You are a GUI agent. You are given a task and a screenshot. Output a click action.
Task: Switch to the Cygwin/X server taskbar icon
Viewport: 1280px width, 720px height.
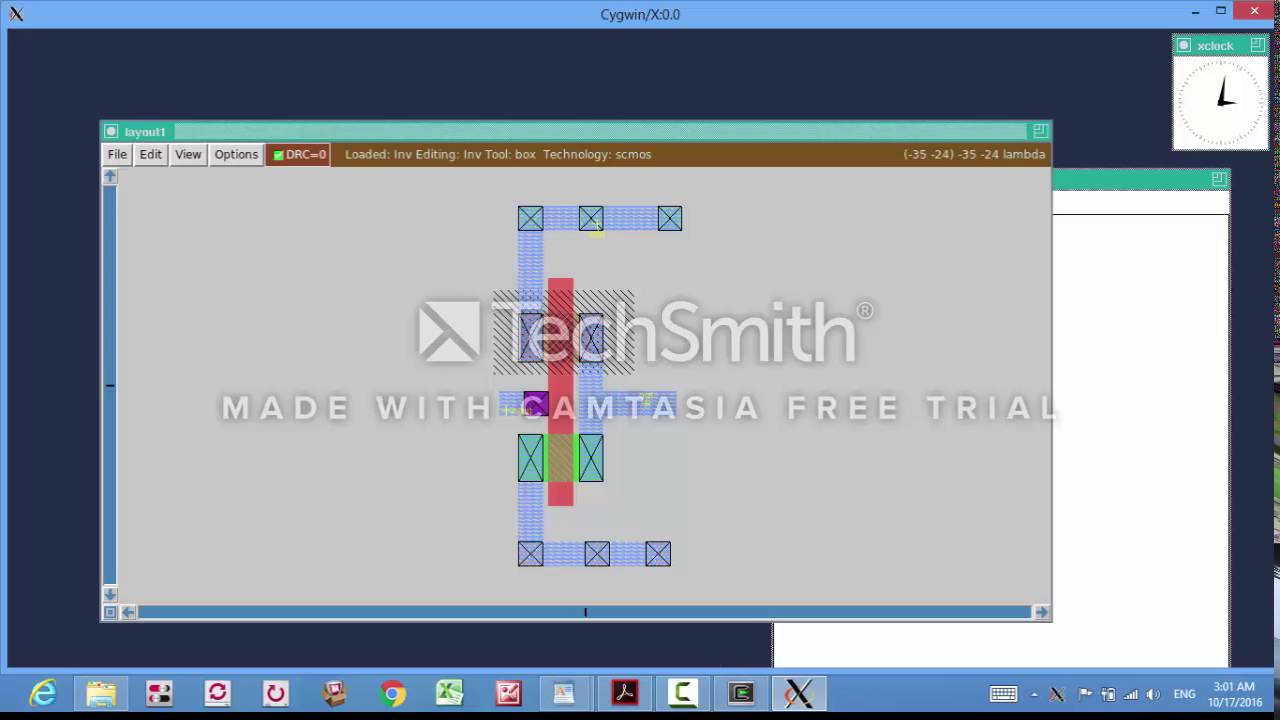click(x=798, y=693)
